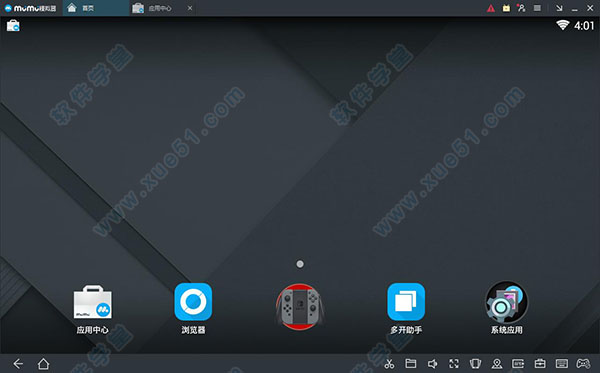Click the red warning triangle icon
The height and width of the screenshot is (373, 600).
[x=491, y=8]
